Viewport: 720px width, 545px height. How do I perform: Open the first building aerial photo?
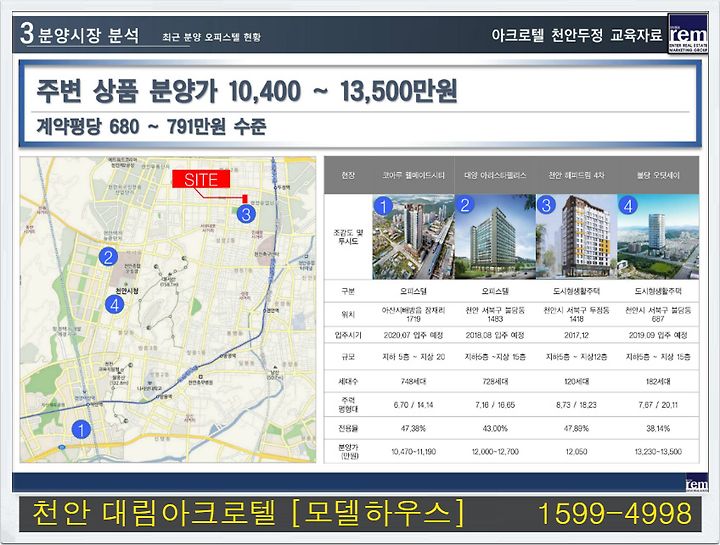coord(413,236)
